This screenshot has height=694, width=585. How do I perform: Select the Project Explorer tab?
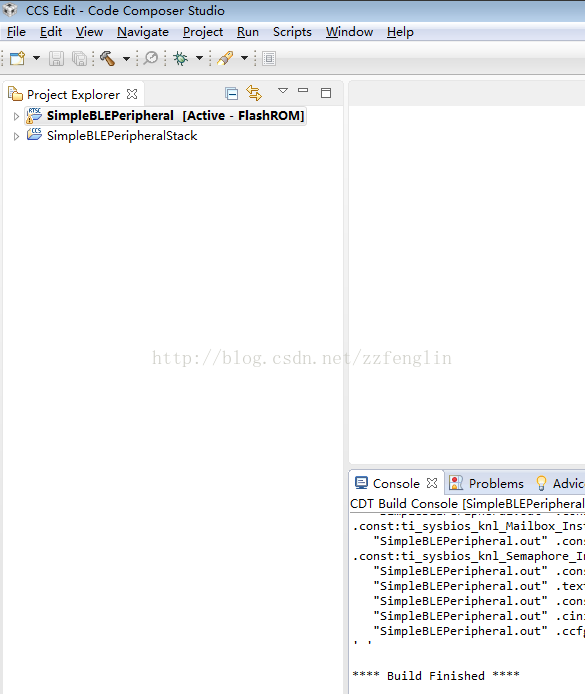[73, 94]
